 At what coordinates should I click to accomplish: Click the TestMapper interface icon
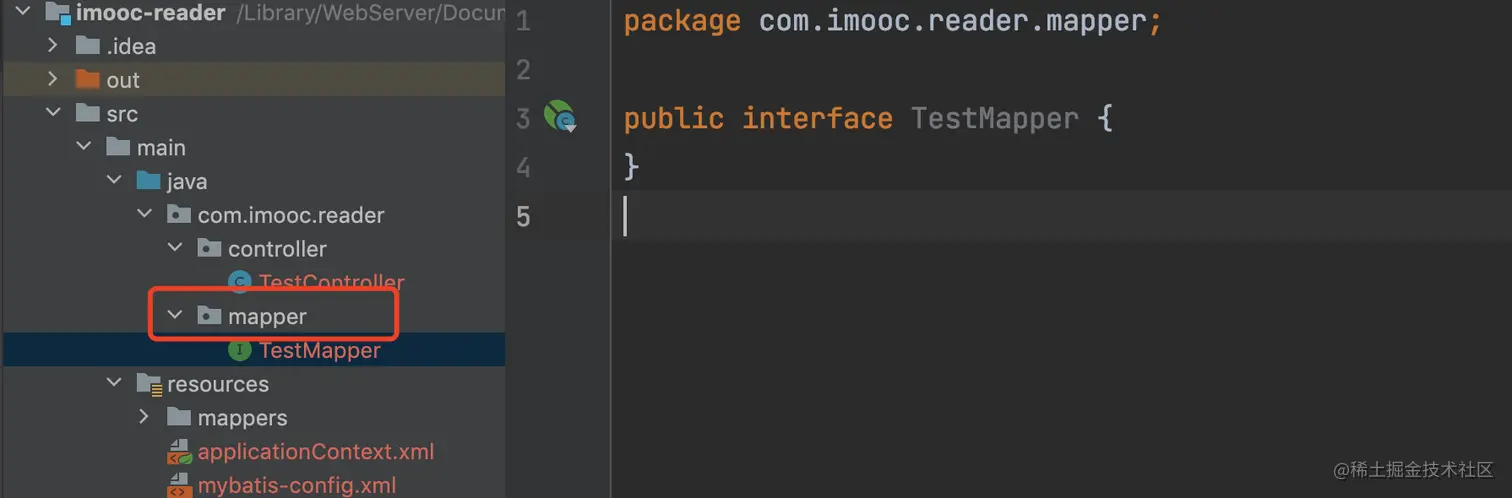239,350
